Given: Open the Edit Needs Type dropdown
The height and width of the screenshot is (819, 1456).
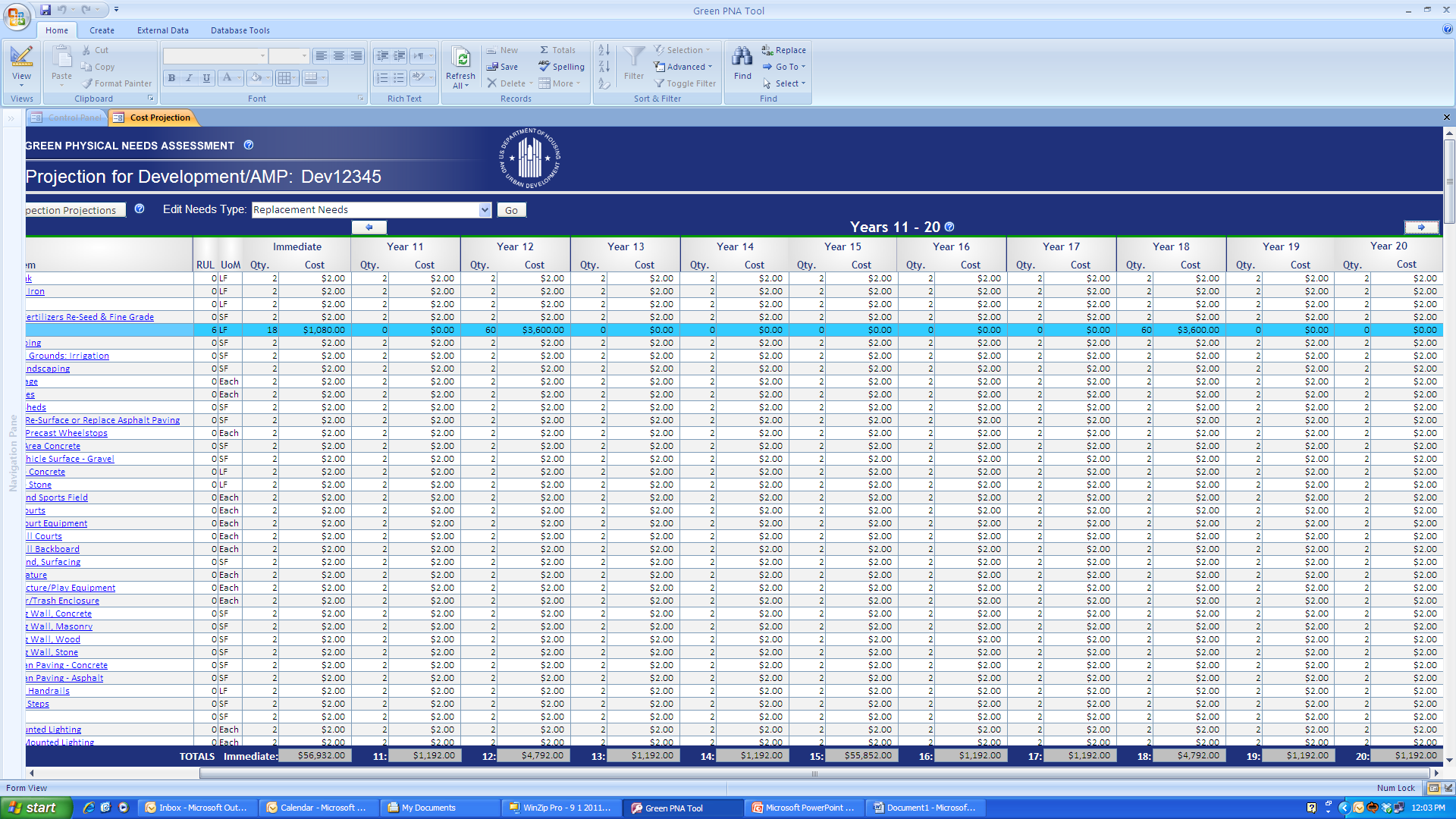Looking at the screenshot, I should 485,210.
